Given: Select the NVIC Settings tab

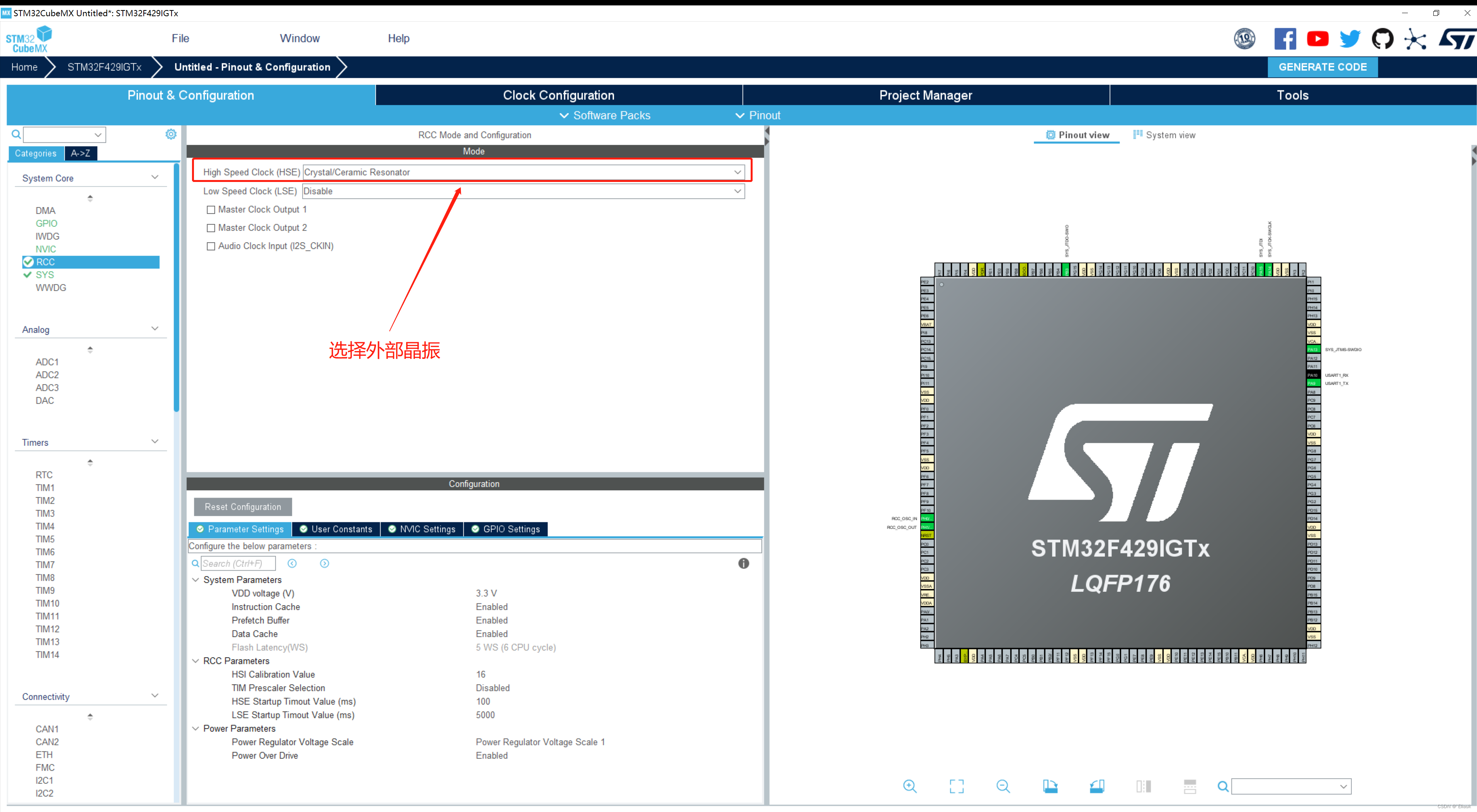Looking at the screenshot, I should (x=425, y=529).
